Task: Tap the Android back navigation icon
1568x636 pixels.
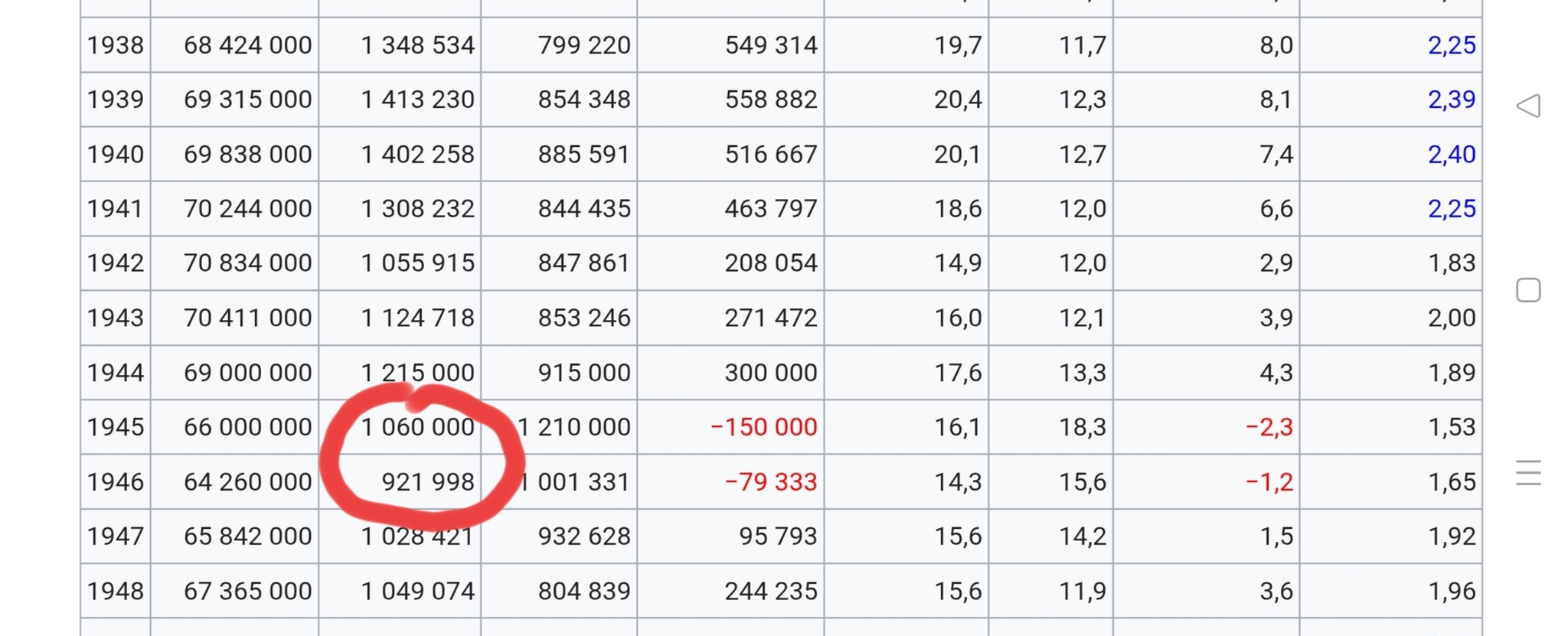Action: coord(1528,106)
